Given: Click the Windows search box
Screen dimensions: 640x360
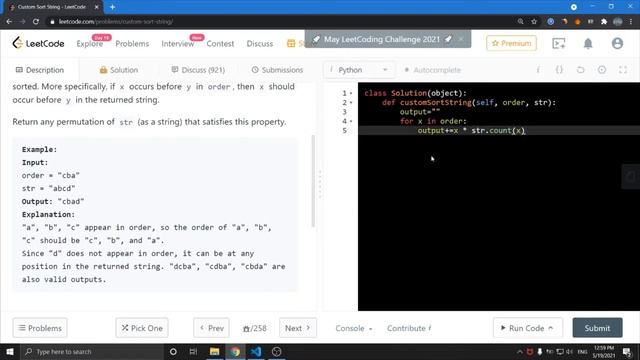Looking at the screenshot, I should (x=92, y=351).
